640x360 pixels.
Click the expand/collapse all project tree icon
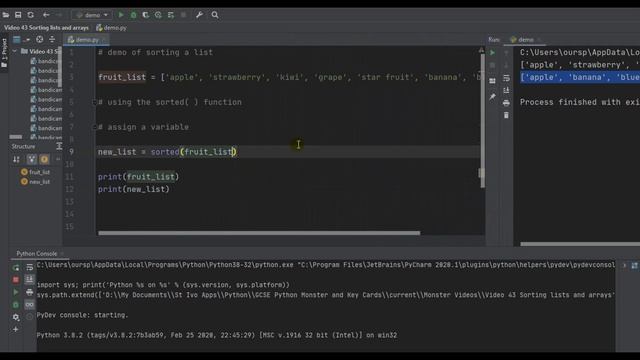coord(52,40)
